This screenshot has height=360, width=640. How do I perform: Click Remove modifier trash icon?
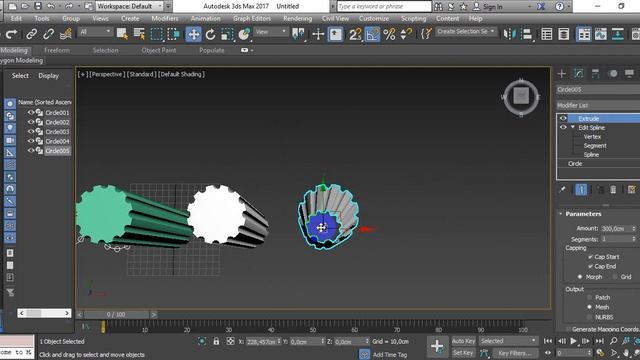pyautogui.click(x=613, y=190)
